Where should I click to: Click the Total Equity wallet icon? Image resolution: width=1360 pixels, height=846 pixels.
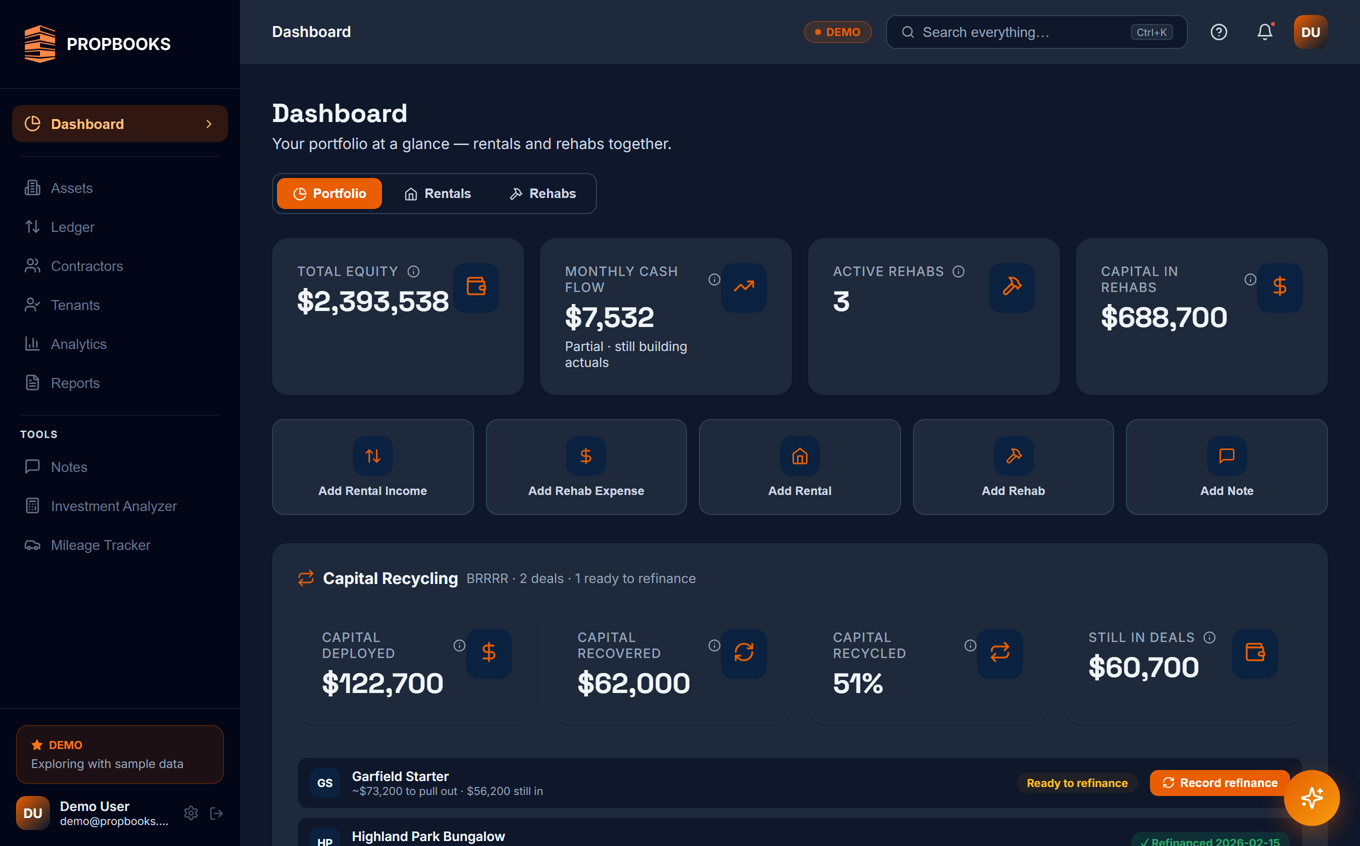point(476,287)
